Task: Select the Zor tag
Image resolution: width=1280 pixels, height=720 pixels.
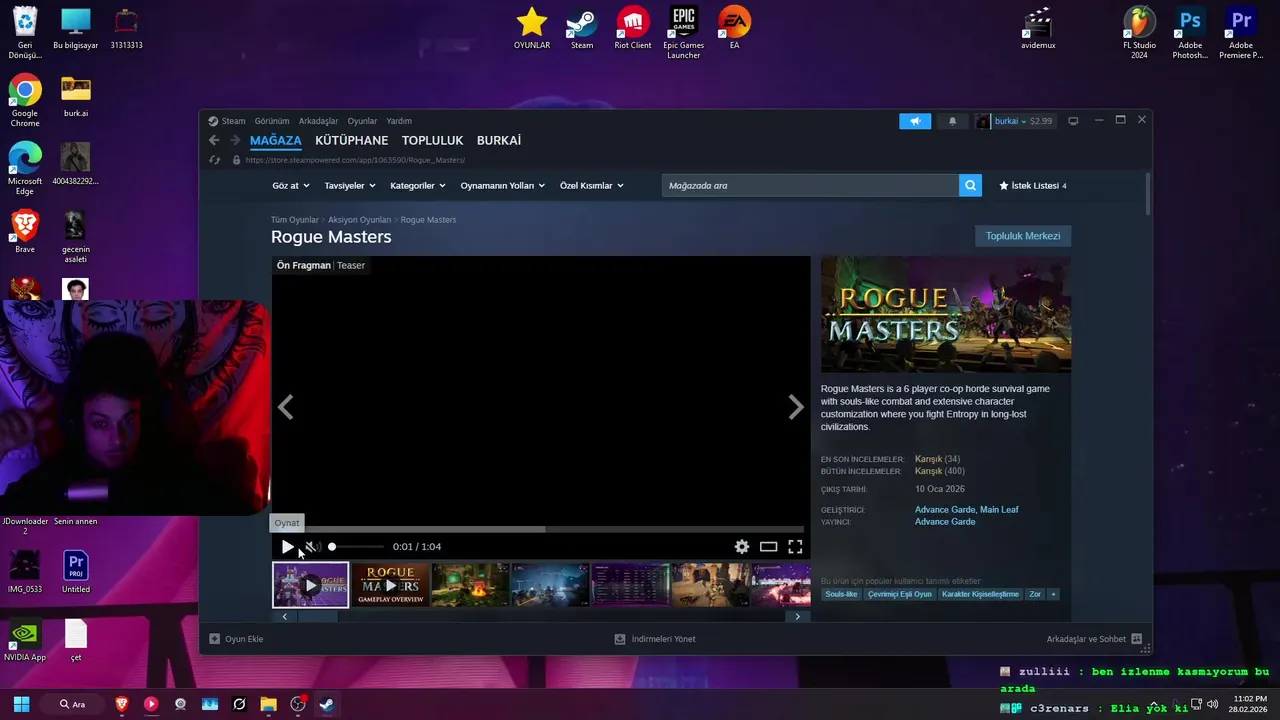Action: [1035, 594]
